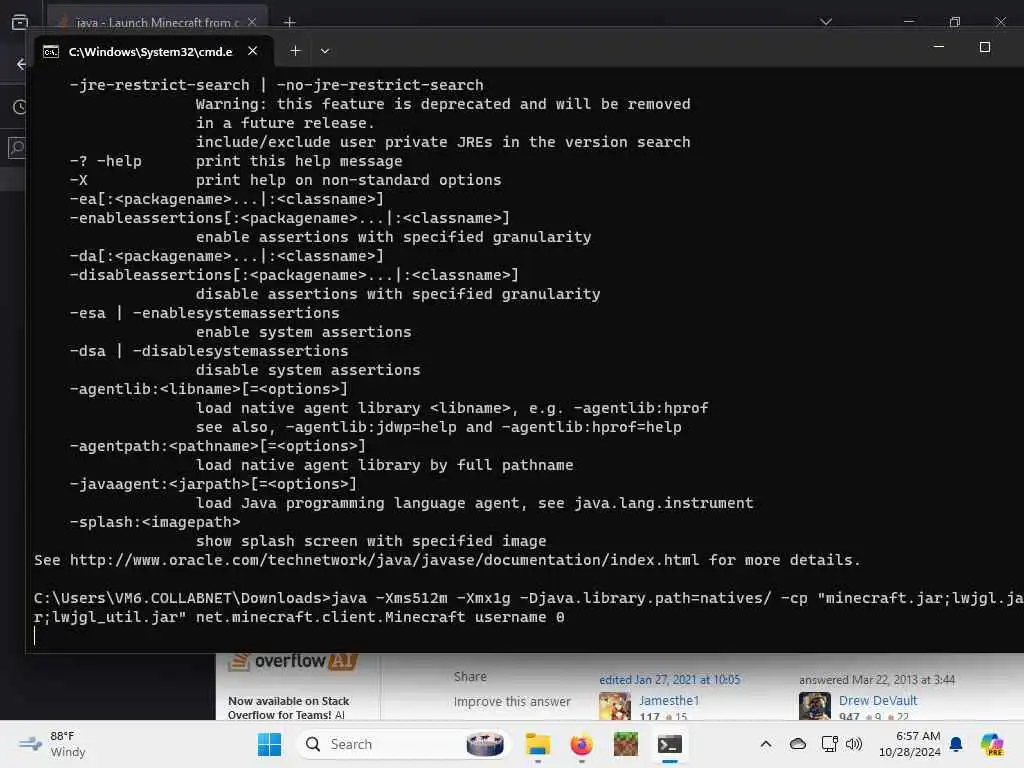Open the Windows Start menu

269,744
